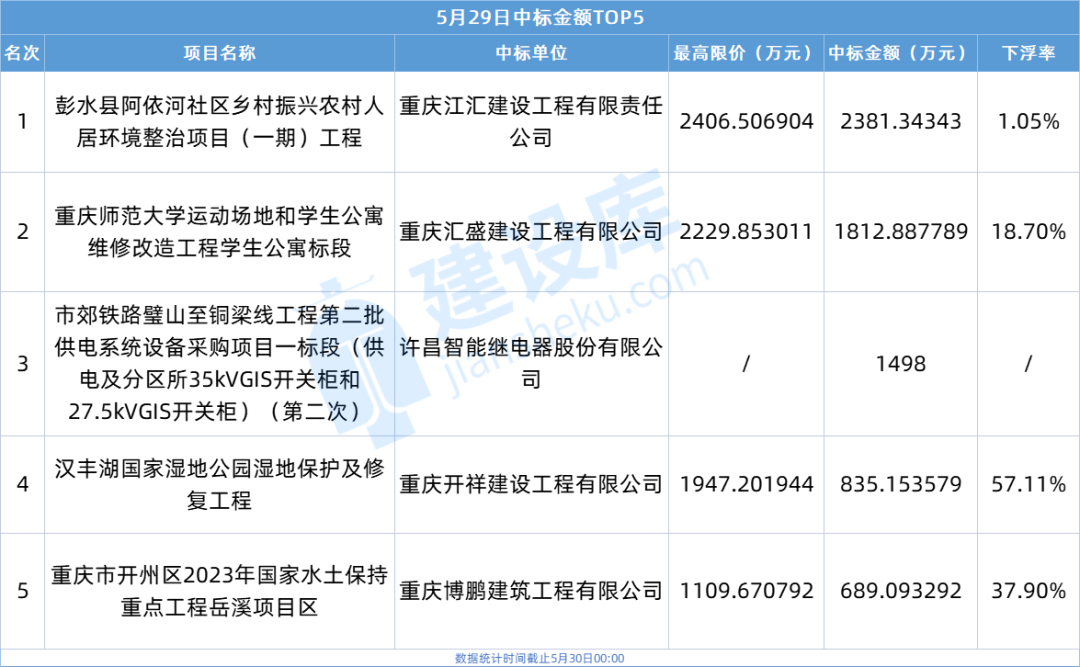This screenshot has width=1080, height=667.
Task: Click the 689.093292 bid amount cell
Action: point(900,591)
